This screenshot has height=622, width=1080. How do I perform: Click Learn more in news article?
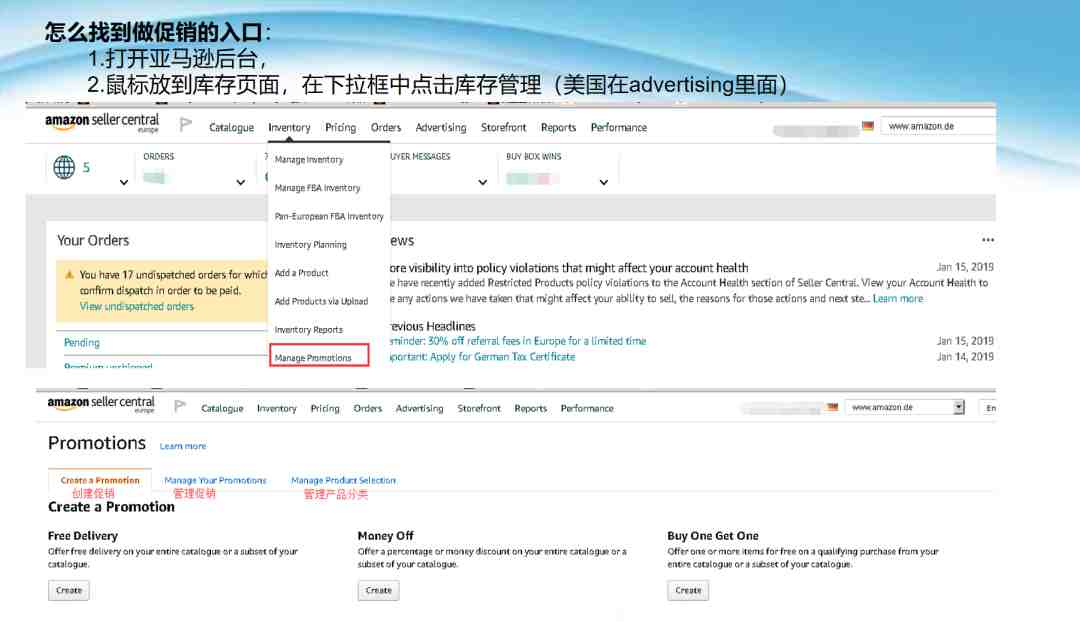(897, 298)
